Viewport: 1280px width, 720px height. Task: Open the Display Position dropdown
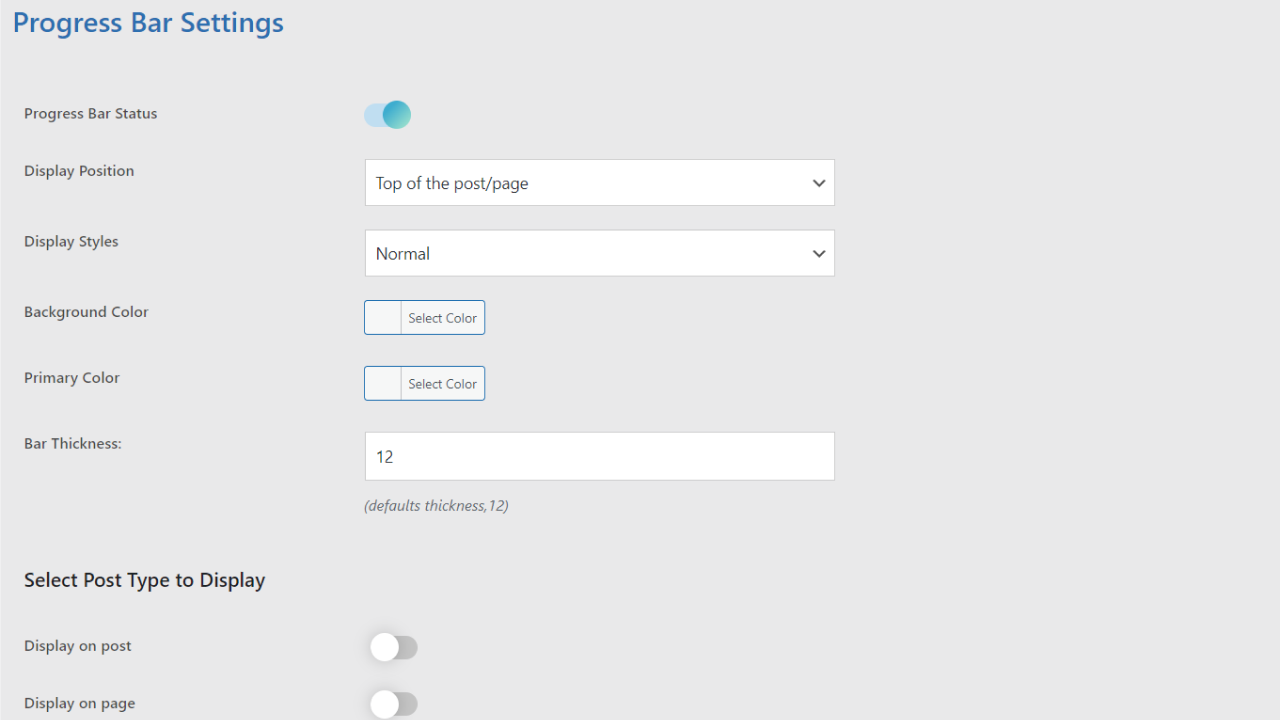click(x=598, y=183)
